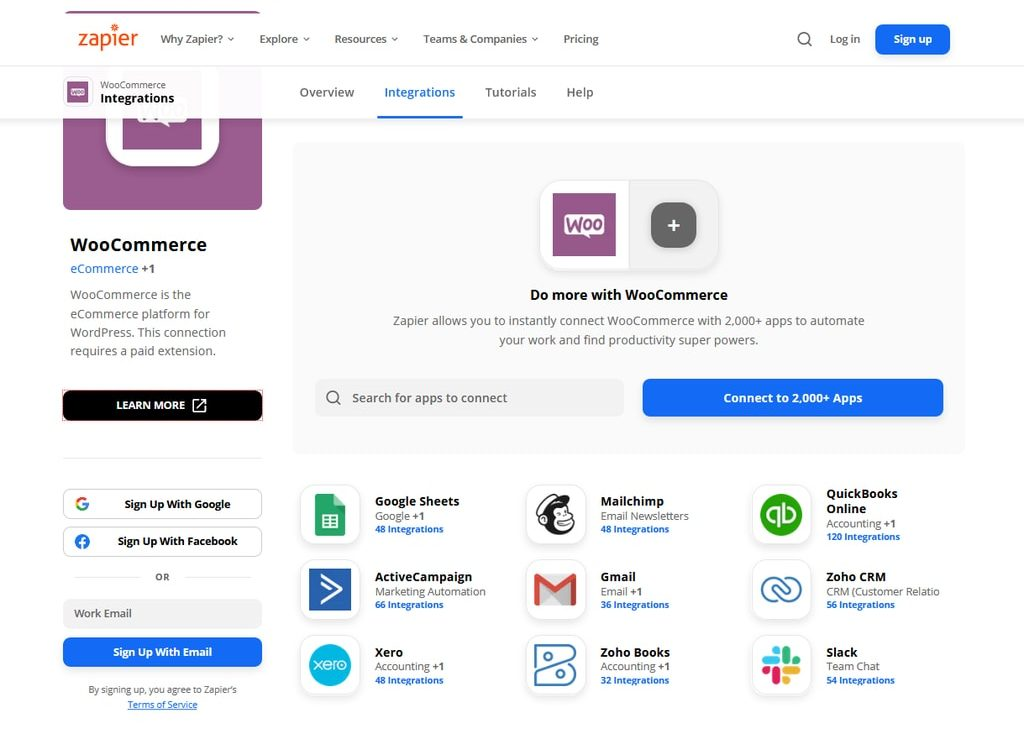Open the Mailchimp monkey icon
Viewport: 1024px width, 734px height.
pyautogui.click(x=556, y=515)
